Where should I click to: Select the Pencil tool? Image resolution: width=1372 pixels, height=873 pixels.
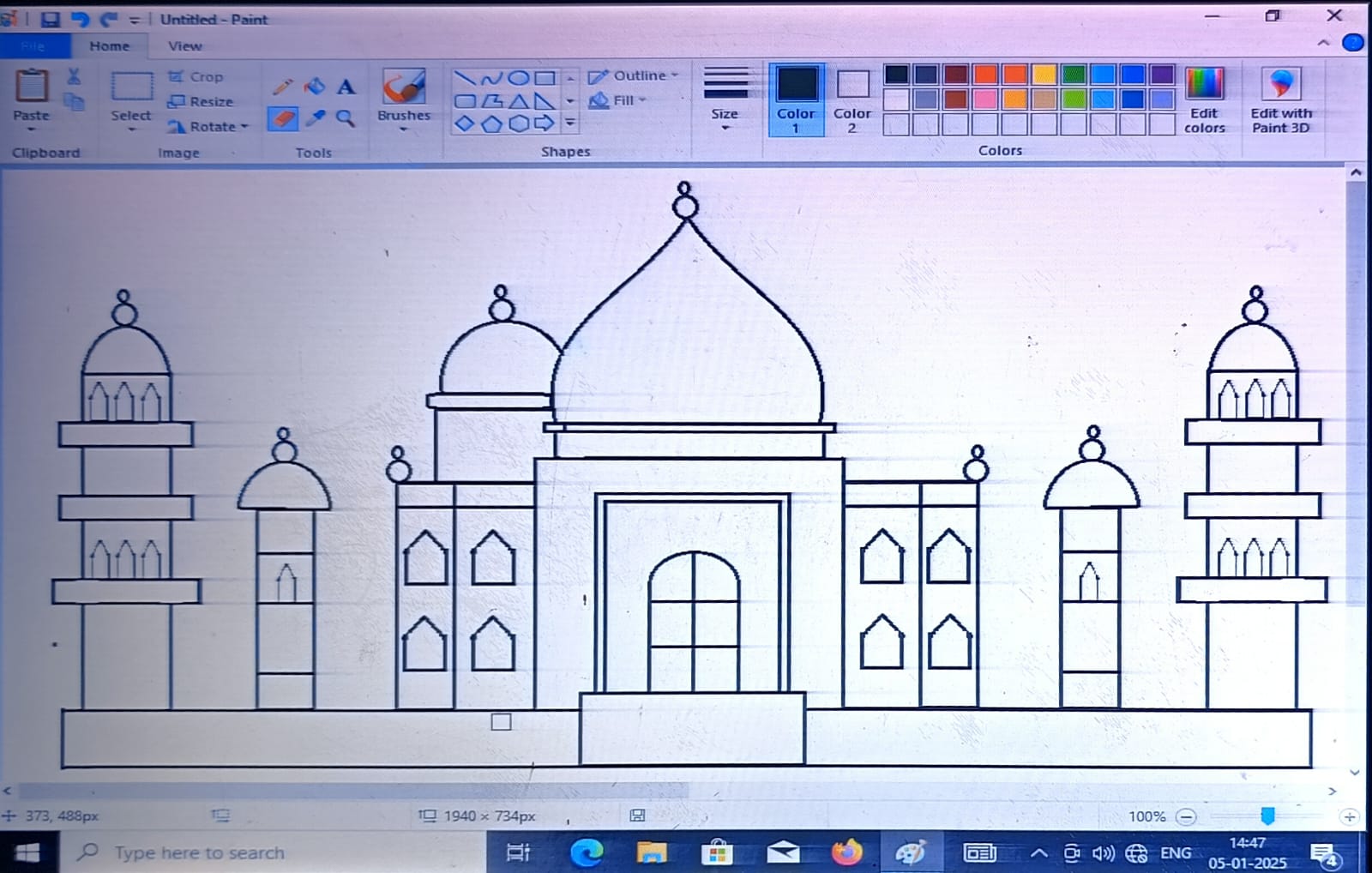click(x=282, y=87)
